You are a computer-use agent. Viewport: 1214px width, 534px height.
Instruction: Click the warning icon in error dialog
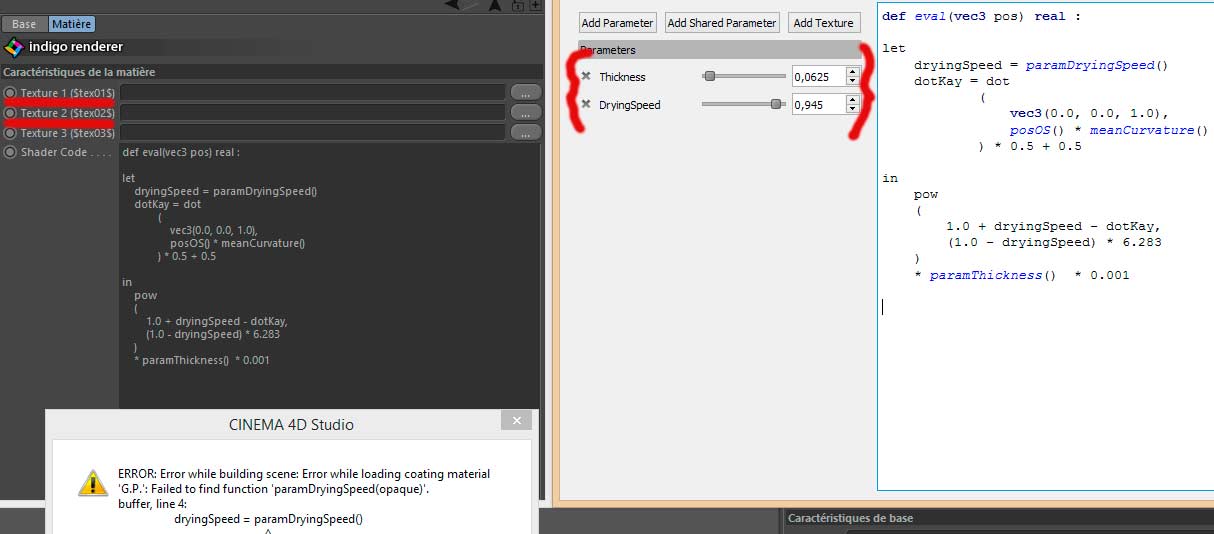click(x=93, y=484)
